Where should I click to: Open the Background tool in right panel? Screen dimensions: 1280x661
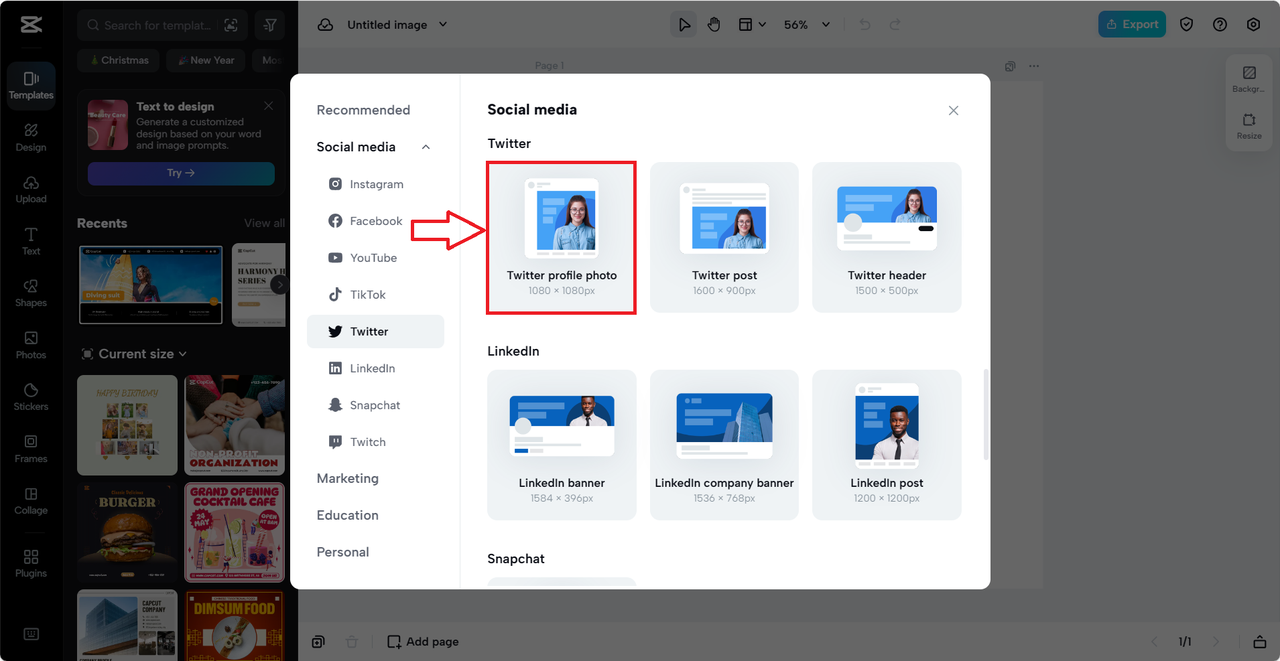point(1249,79)
